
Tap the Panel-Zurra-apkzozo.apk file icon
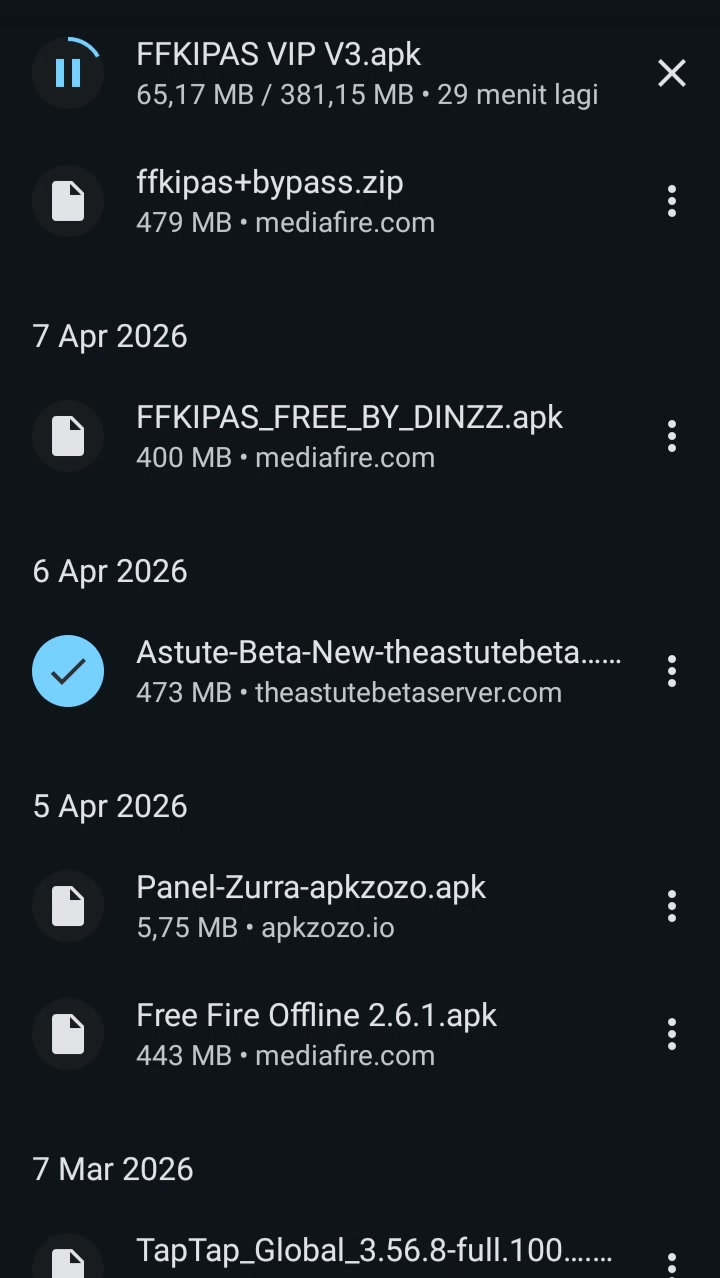coord(68,906)
